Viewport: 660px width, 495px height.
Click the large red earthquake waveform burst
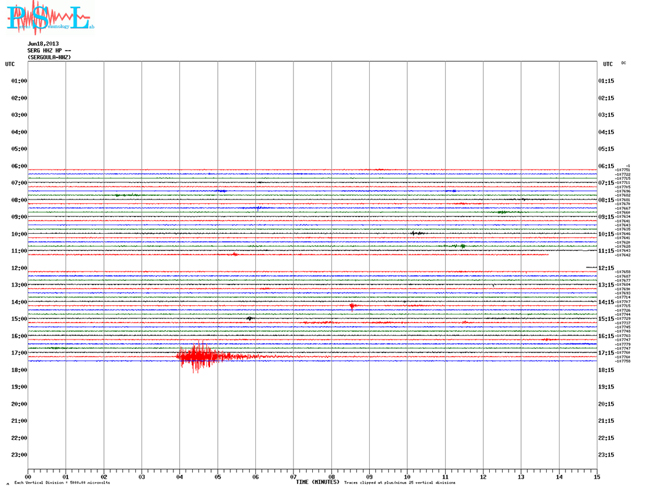[201, 356]
